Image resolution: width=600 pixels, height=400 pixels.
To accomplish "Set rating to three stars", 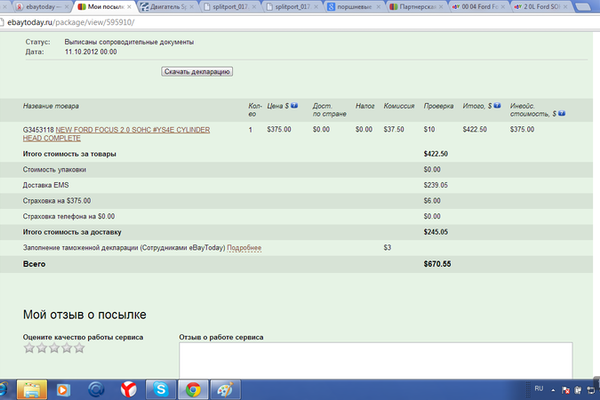I will pyautogui.click(x=54, y=348).
